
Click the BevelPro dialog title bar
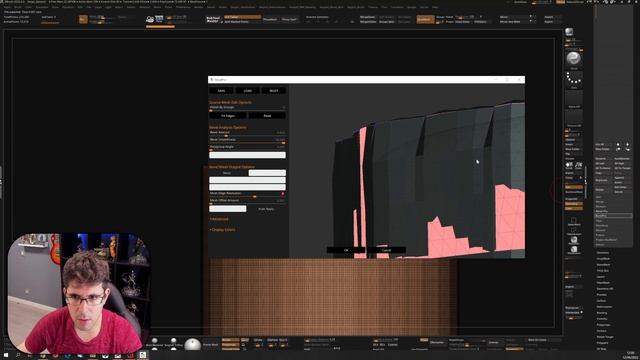tap(366, 80)
